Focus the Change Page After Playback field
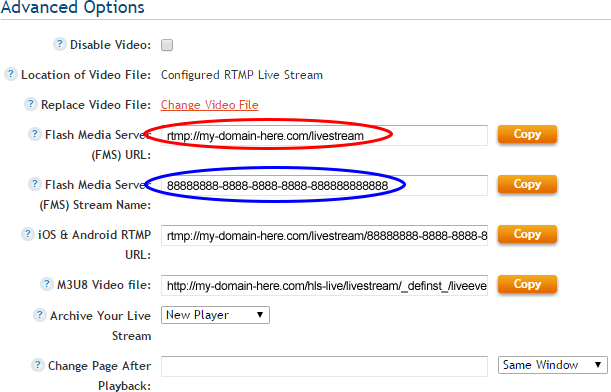Image resolution: width=611 pixels, height=392 pixels. click(x=324, y=366)
